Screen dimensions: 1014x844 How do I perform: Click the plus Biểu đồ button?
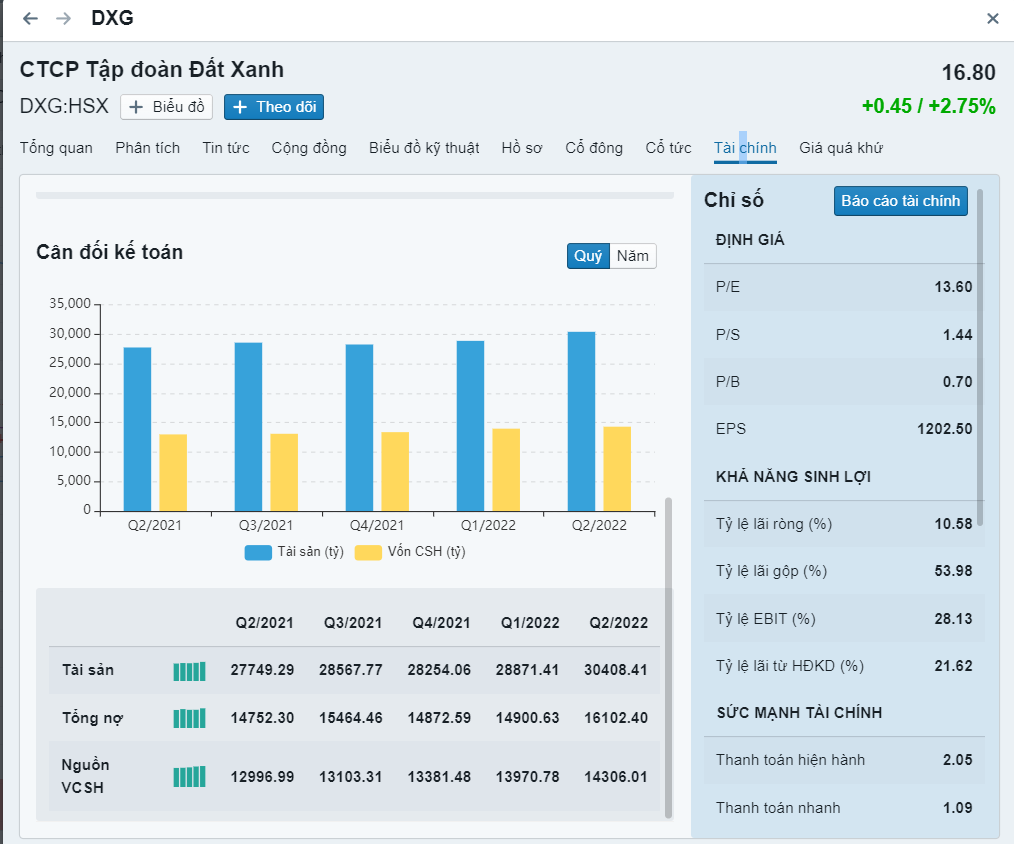click(167, 107)
